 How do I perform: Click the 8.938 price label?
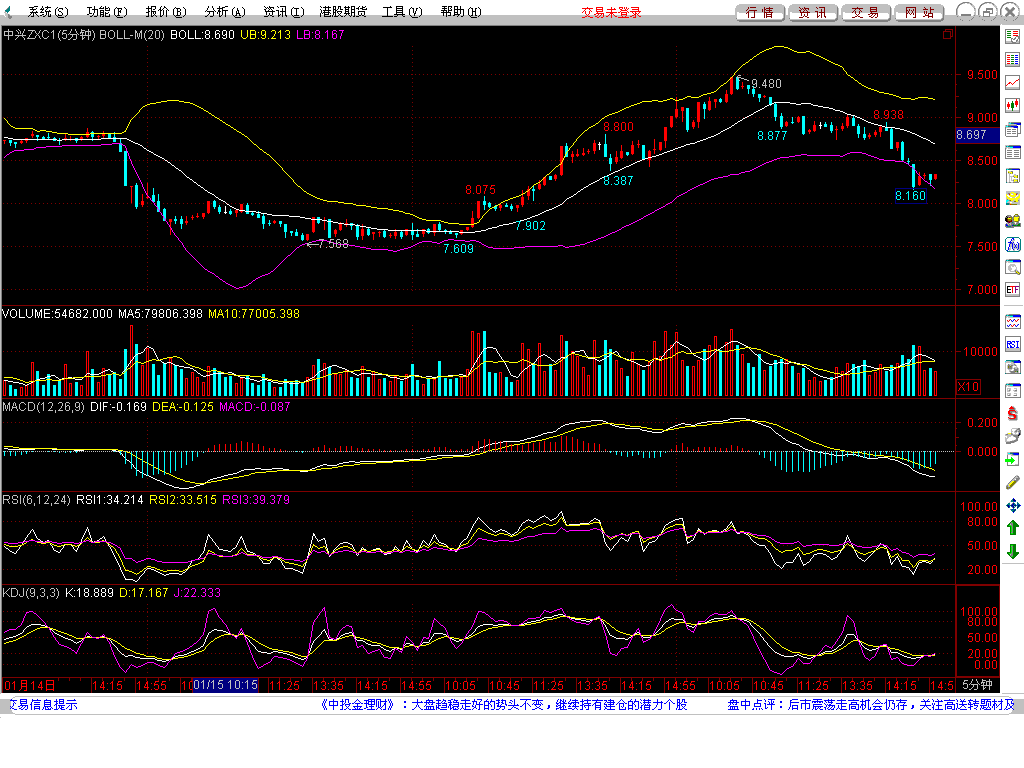[888, 114]
